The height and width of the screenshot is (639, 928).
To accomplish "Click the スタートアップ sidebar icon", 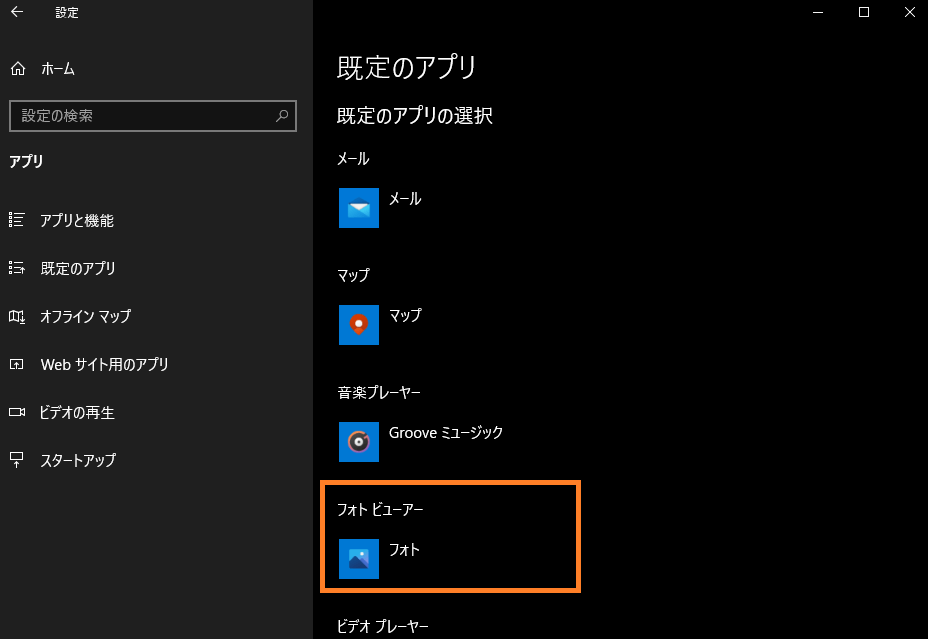I will 17,460.
